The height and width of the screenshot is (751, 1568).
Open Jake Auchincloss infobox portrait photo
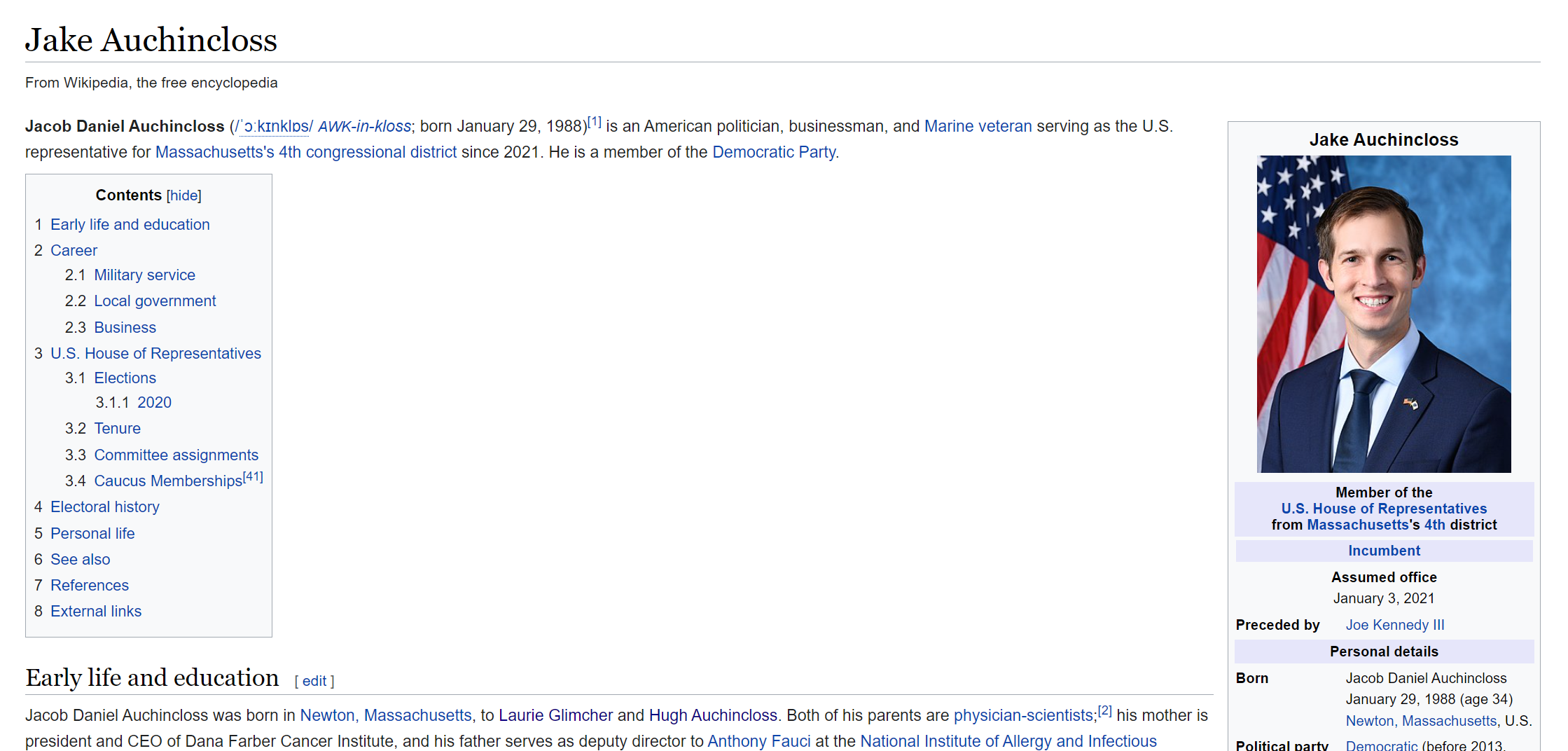[x=1384, y=314]
